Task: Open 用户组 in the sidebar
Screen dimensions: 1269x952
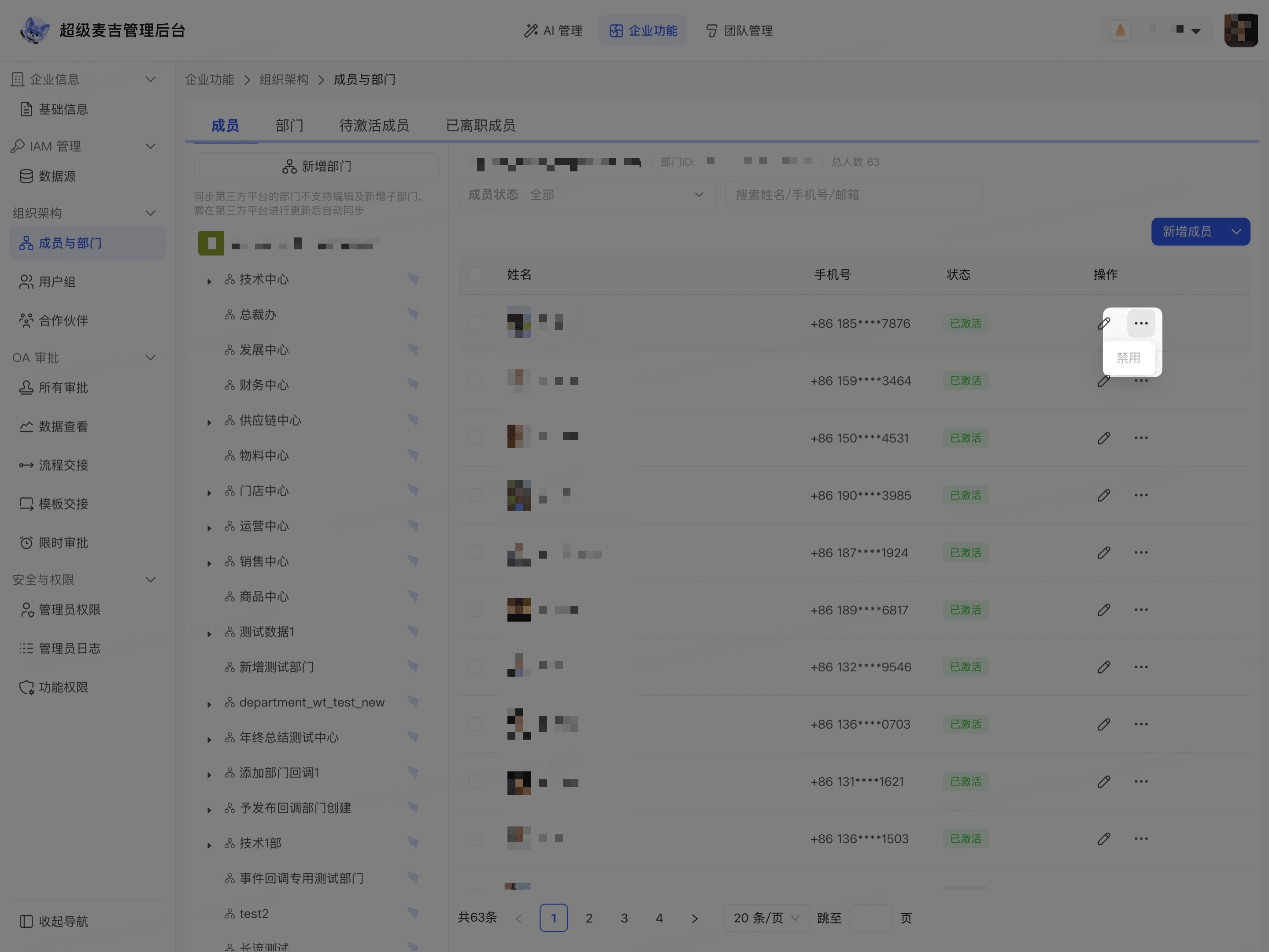Action: (x=87, y=282)
